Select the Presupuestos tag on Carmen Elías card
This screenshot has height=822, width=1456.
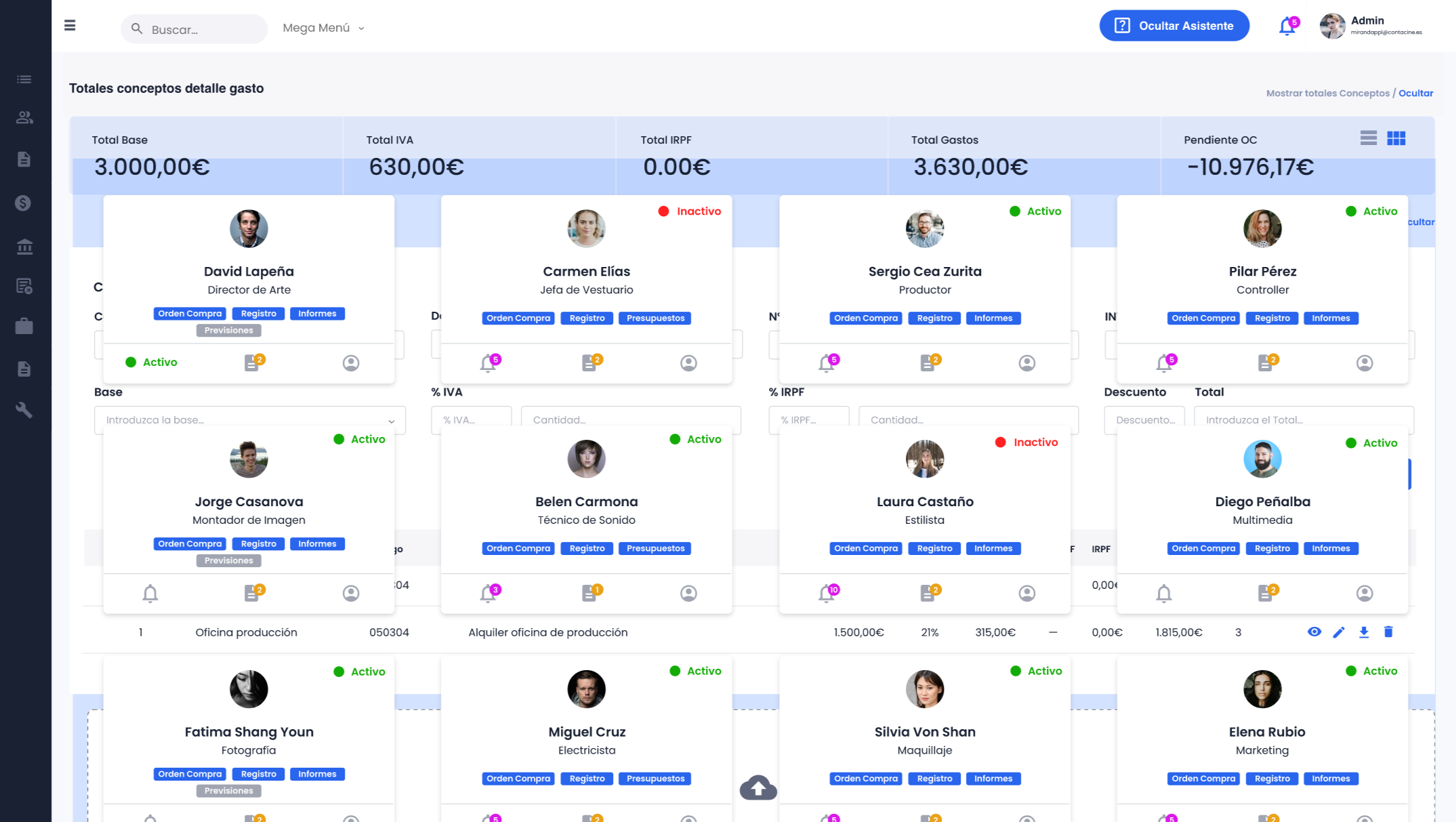[654, 318]
